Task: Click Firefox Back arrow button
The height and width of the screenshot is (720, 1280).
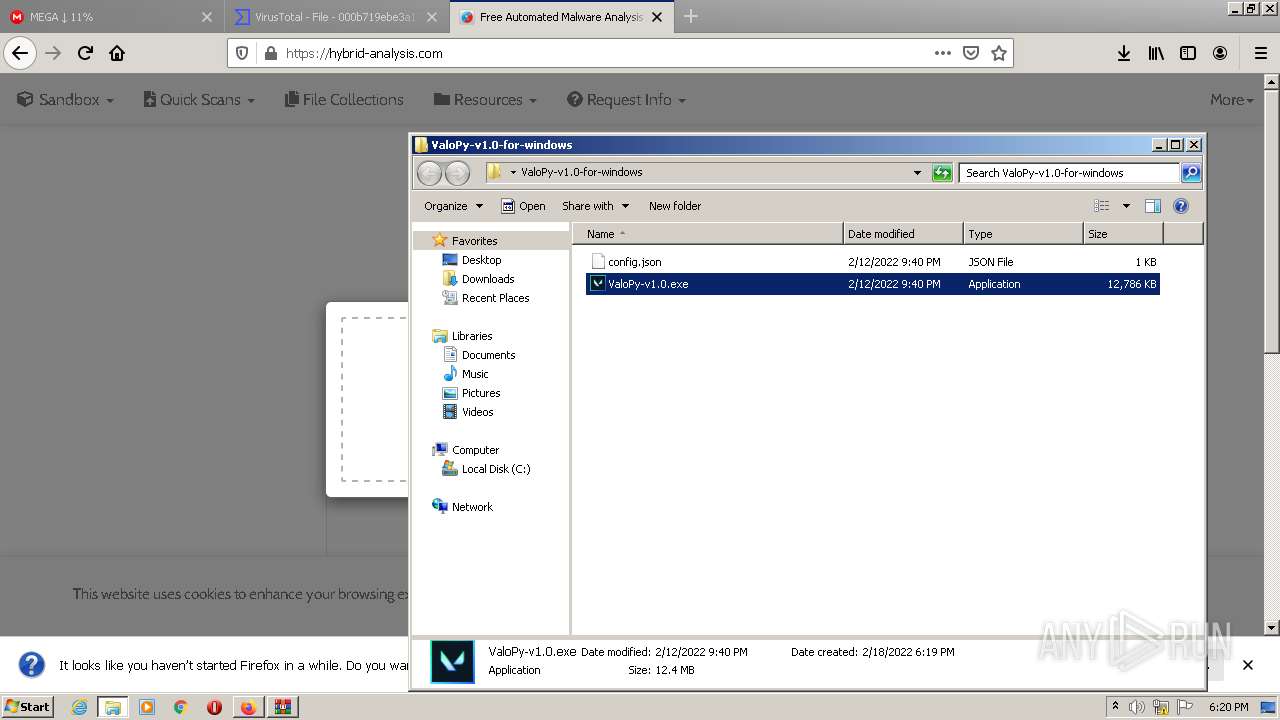Action: (x=20, y=53)
